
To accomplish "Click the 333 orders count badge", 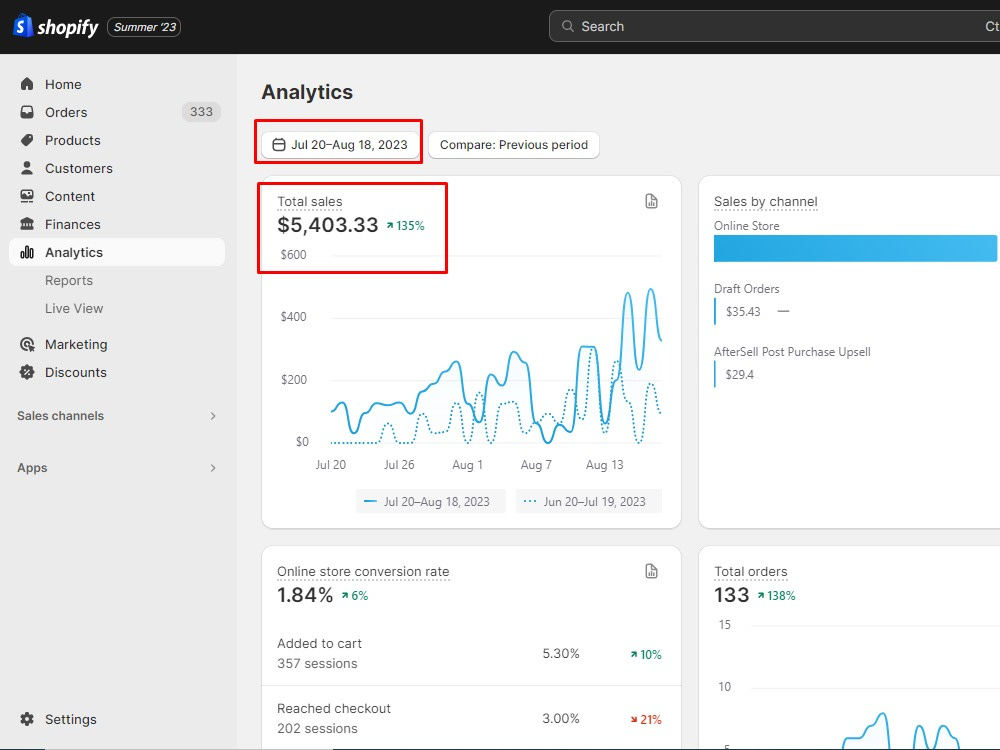I will point(201,112).
